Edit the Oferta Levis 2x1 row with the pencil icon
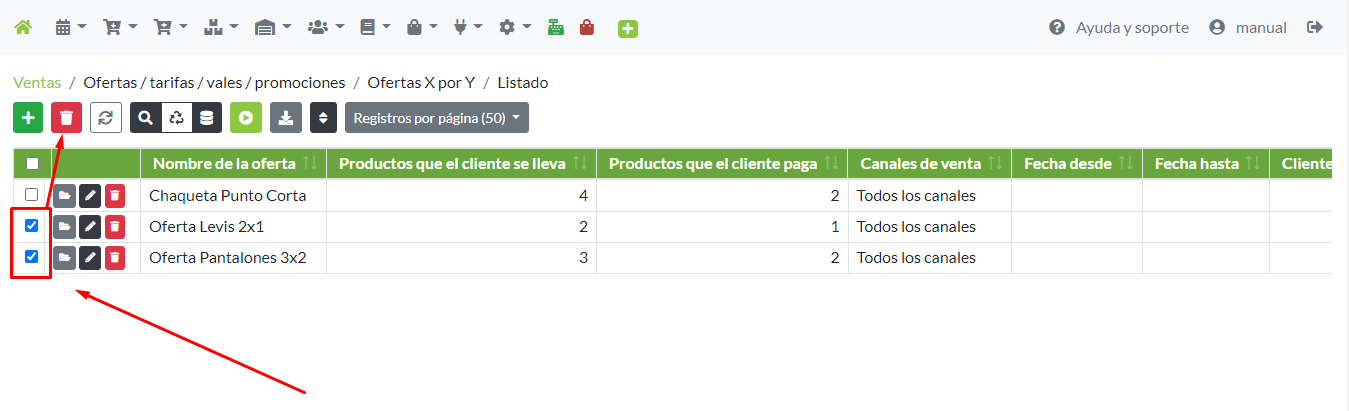 click(90, 227)
